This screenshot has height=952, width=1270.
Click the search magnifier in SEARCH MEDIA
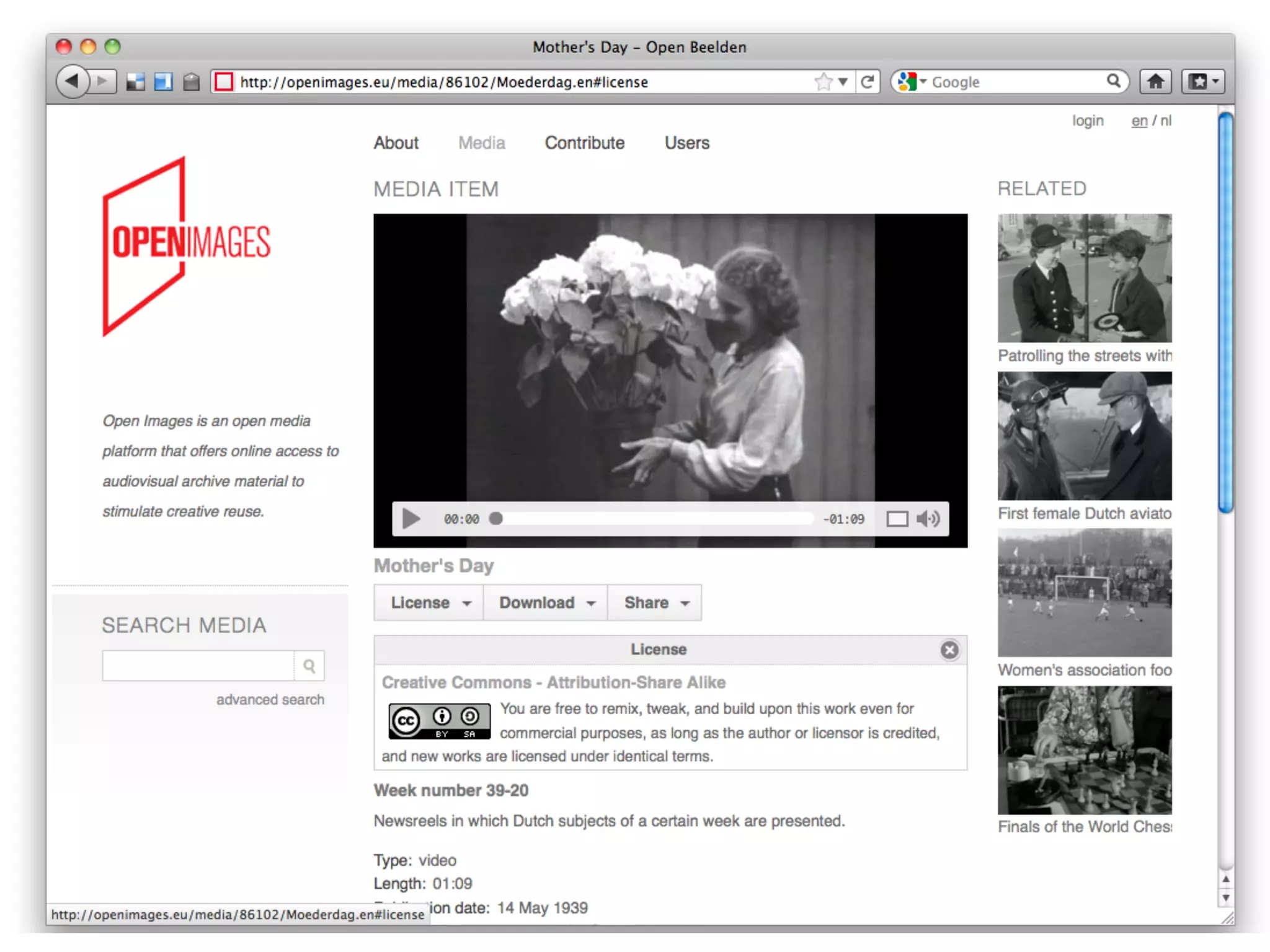[x=309, y=666]
